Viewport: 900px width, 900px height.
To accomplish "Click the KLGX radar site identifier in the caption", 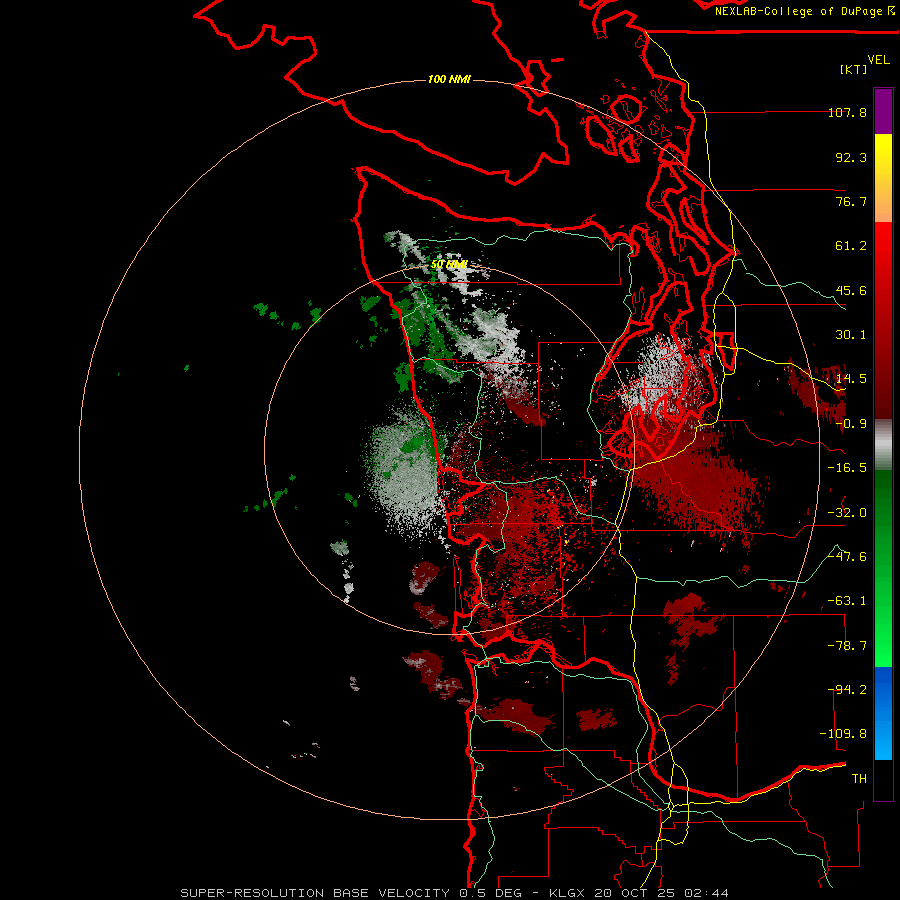I will 568,893.
